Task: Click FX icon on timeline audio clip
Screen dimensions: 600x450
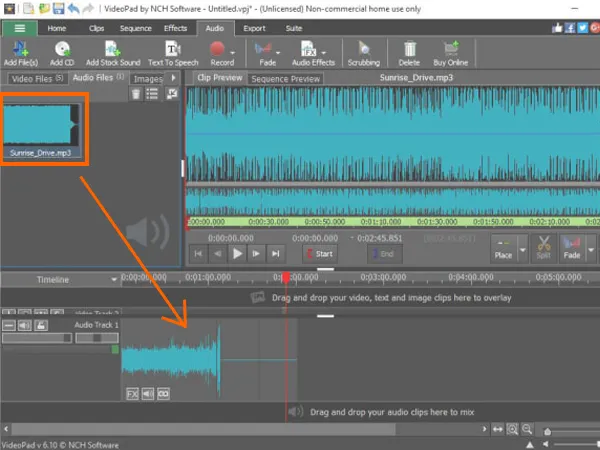Action: [132, 394]
